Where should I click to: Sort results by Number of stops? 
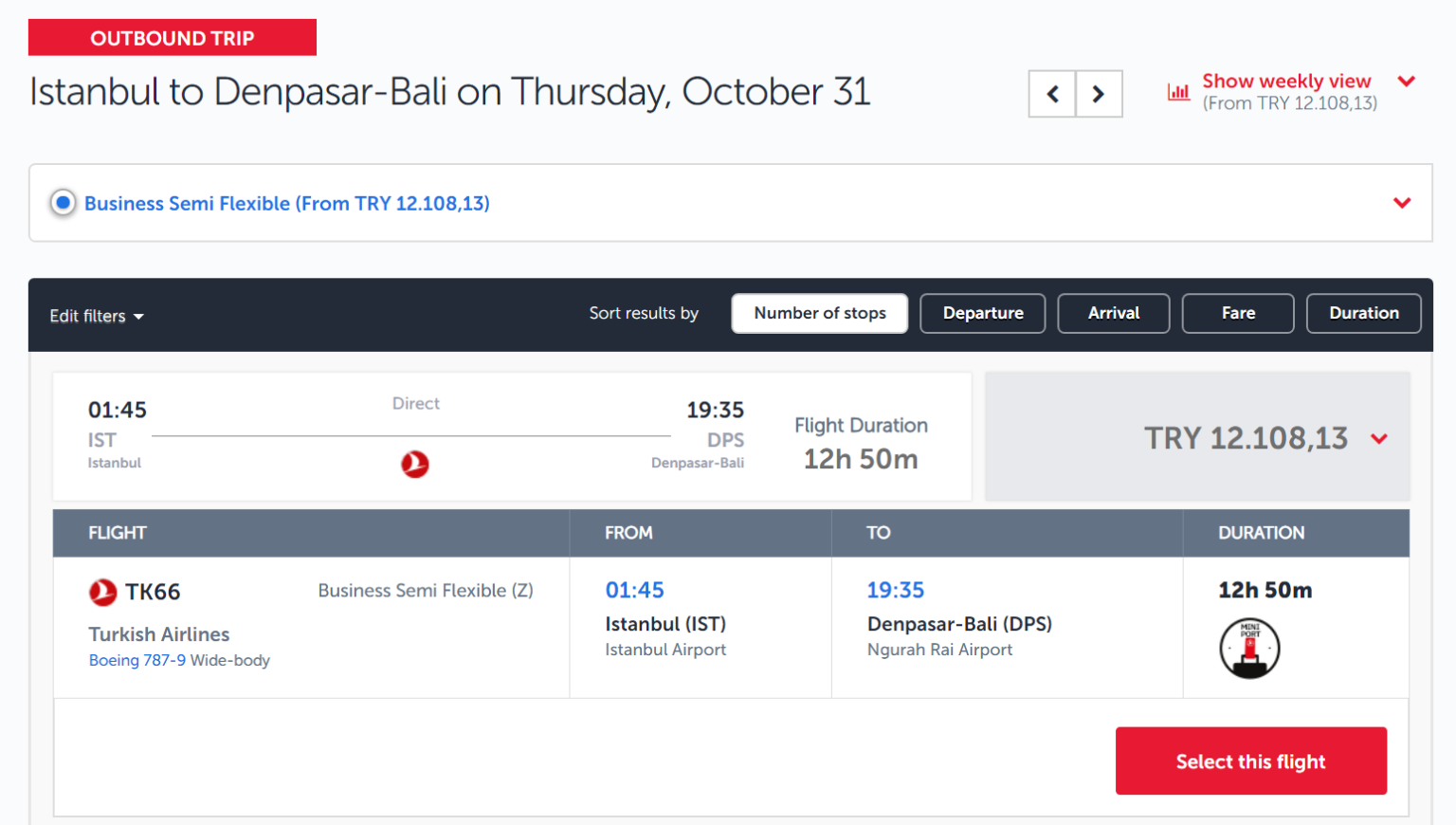point(819,313)
